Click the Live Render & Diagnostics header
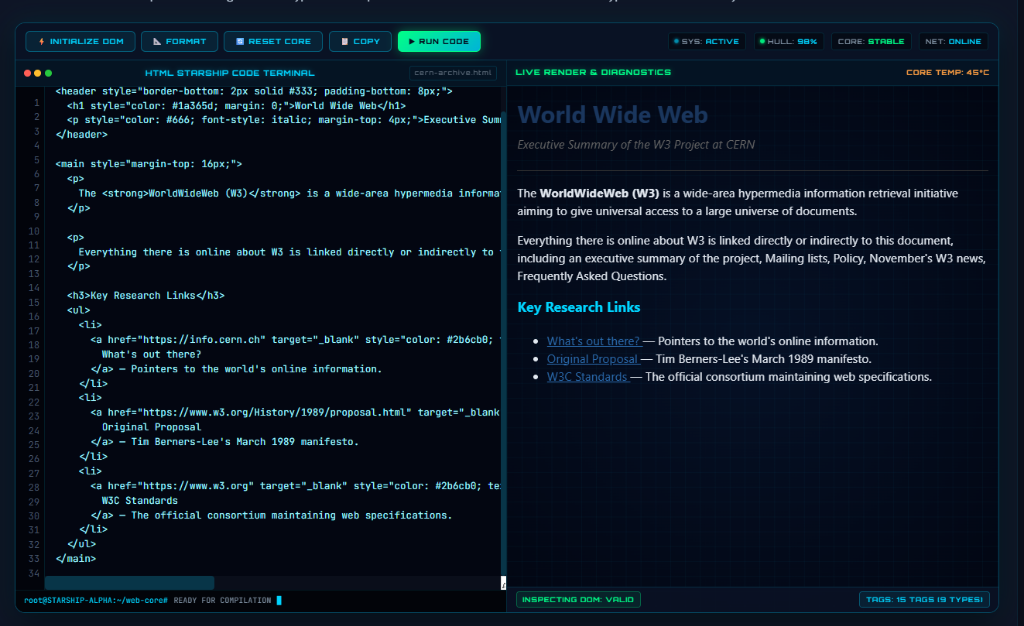Image resolution: width=1024 pixels, height=626 pixels. pos(593,72)
